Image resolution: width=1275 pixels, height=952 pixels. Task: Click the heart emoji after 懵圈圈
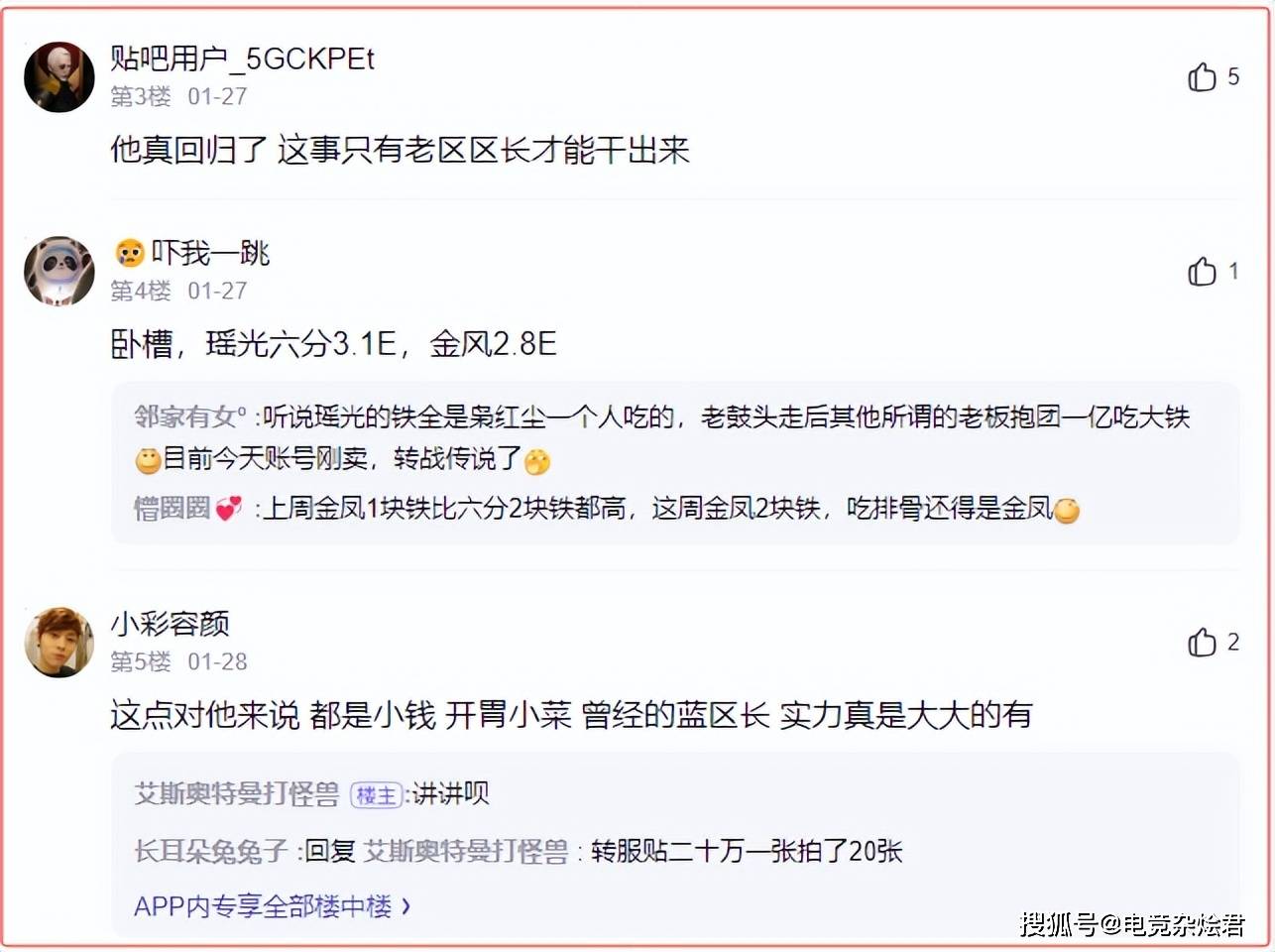point(229,510)
